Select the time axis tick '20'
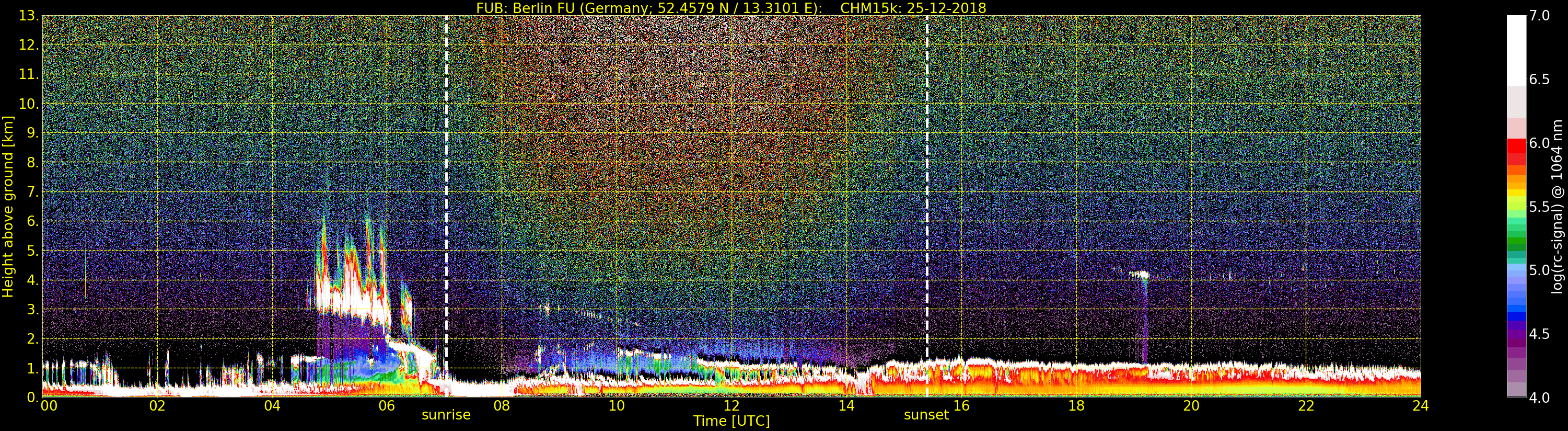This screenshot has width=1568, height=431. (1191, 405)
